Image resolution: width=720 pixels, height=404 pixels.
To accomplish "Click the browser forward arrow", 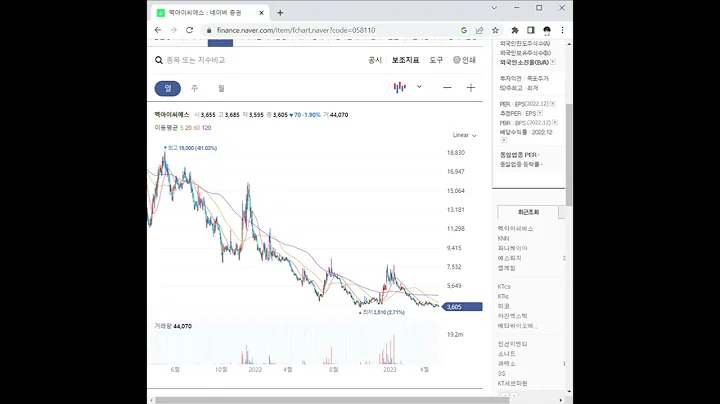I will click(174, 30).
